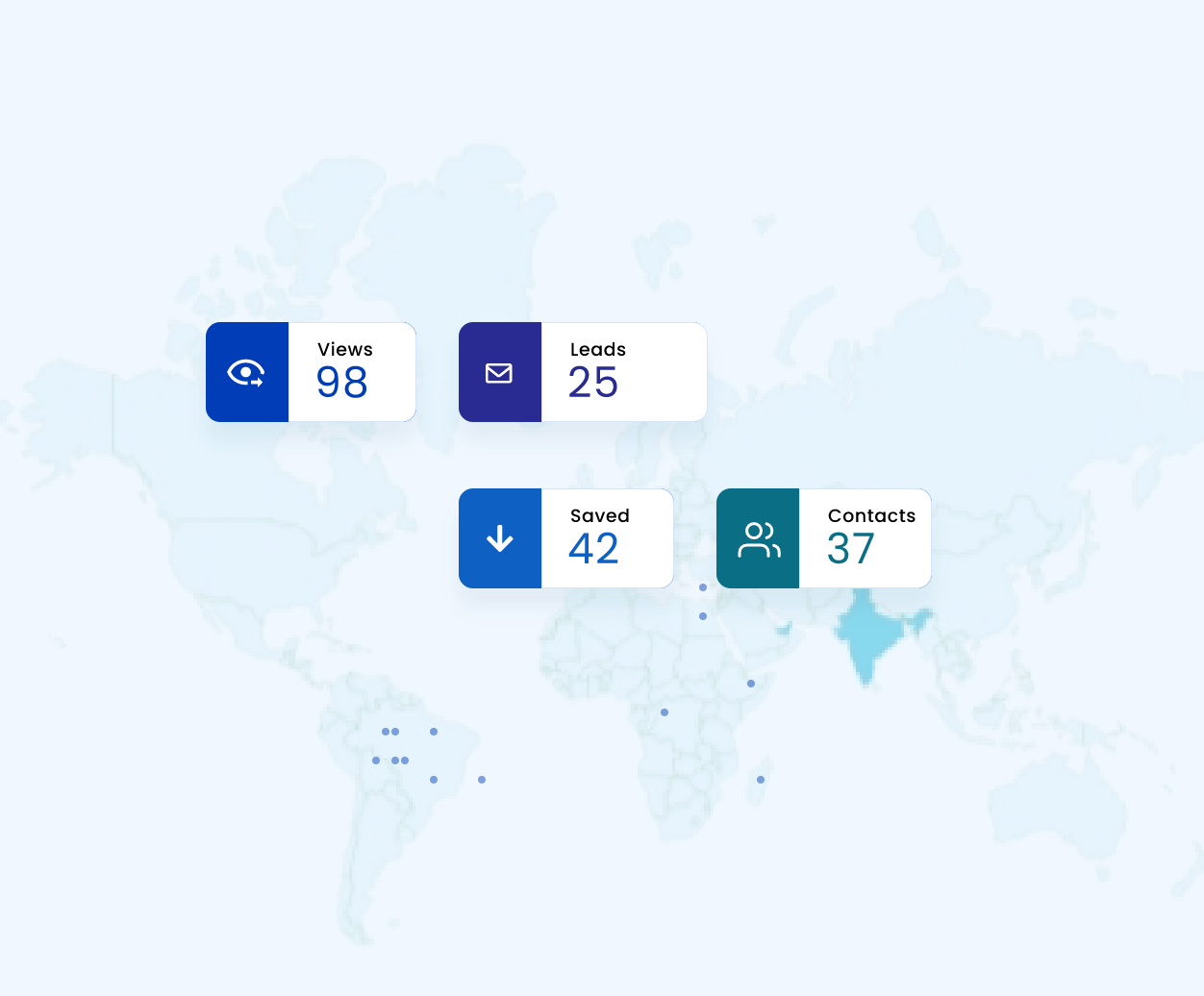
Task: Click Australia on the world map
Action: click(x=1058, y=817)
